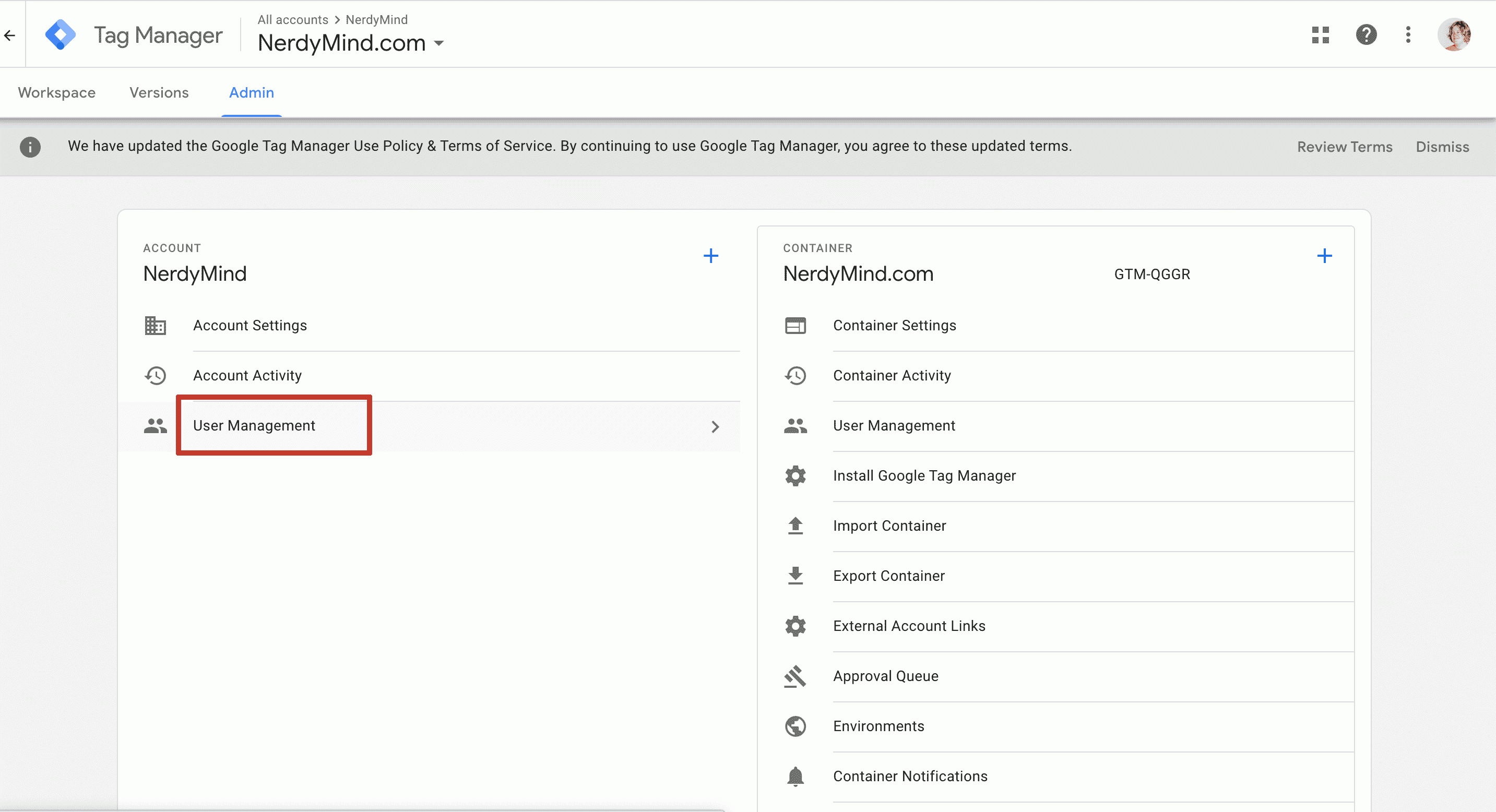The height and width of the screenshot is (812, 1496).
Task: Click the Account Settings building icon
Action: [x=155, y=326]
